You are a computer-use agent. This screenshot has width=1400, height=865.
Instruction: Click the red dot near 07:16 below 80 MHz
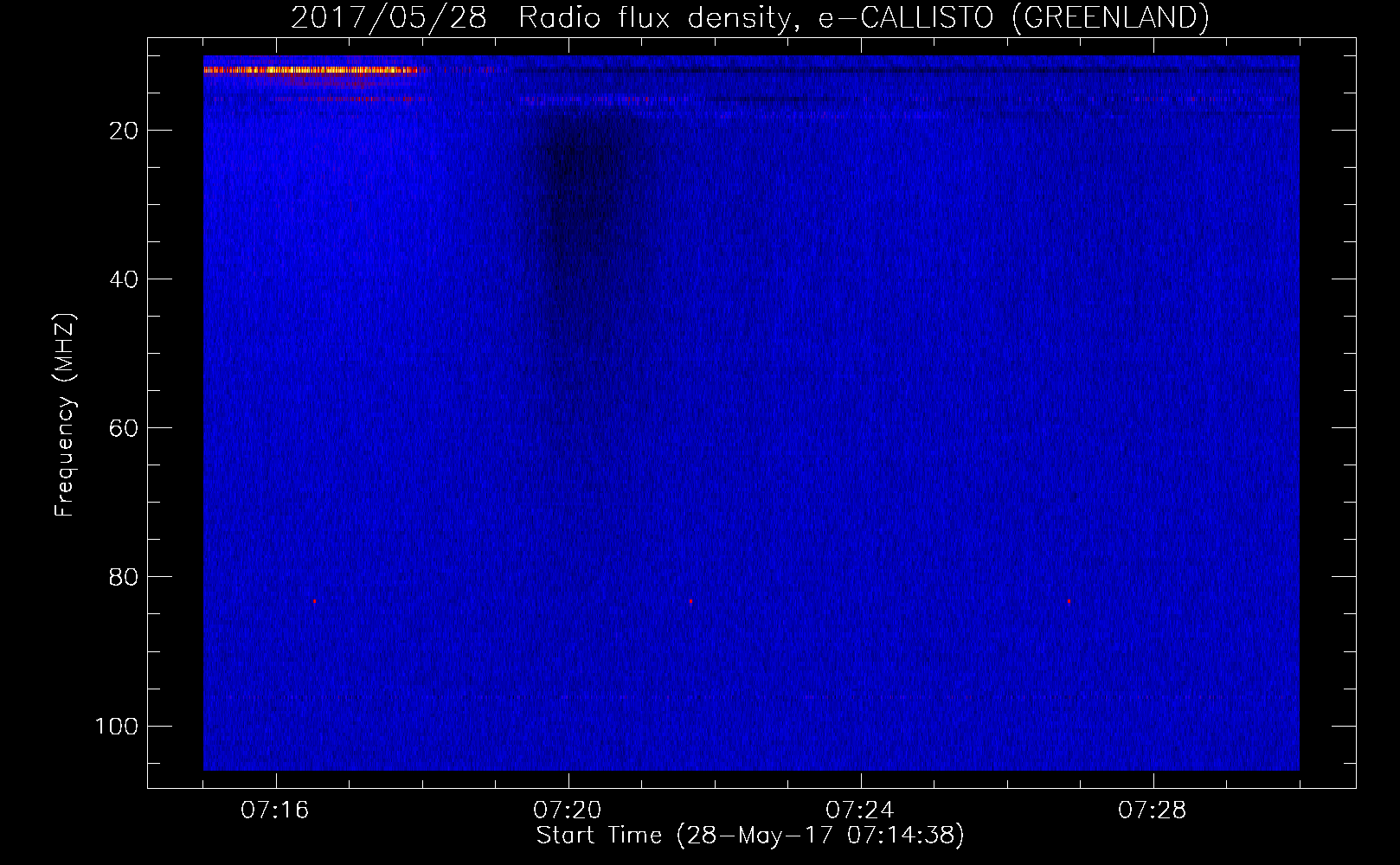click(x=315, y=601)
